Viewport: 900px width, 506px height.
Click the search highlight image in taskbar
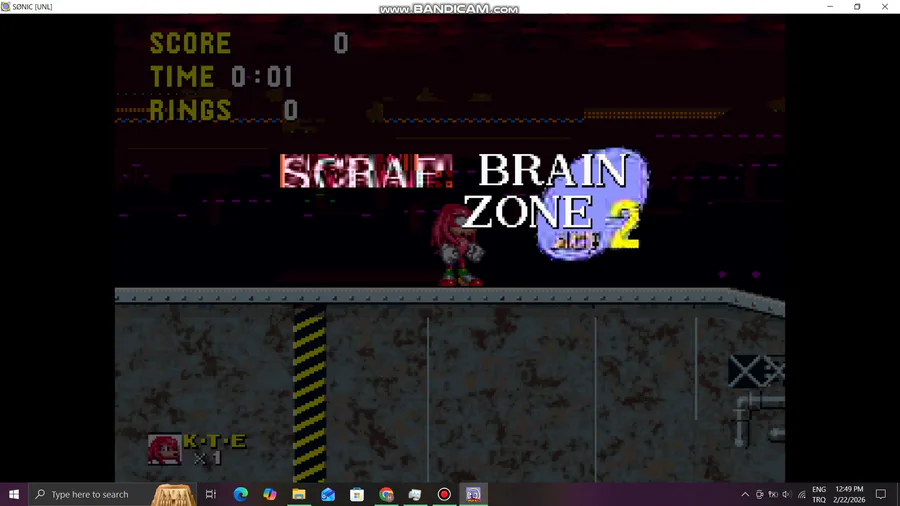[x=173, y=494]
